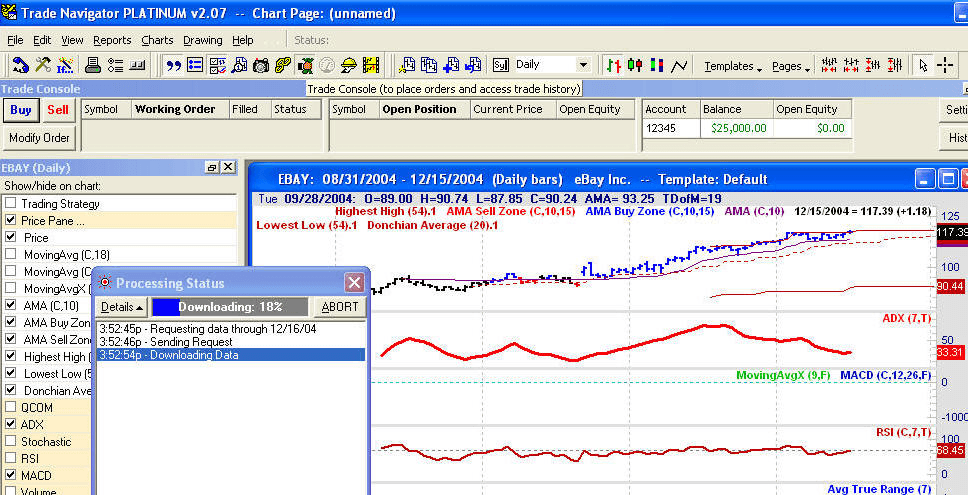Click the blue quotation marks icon
This screenshot has height=495, width=968.
[173, 65]
